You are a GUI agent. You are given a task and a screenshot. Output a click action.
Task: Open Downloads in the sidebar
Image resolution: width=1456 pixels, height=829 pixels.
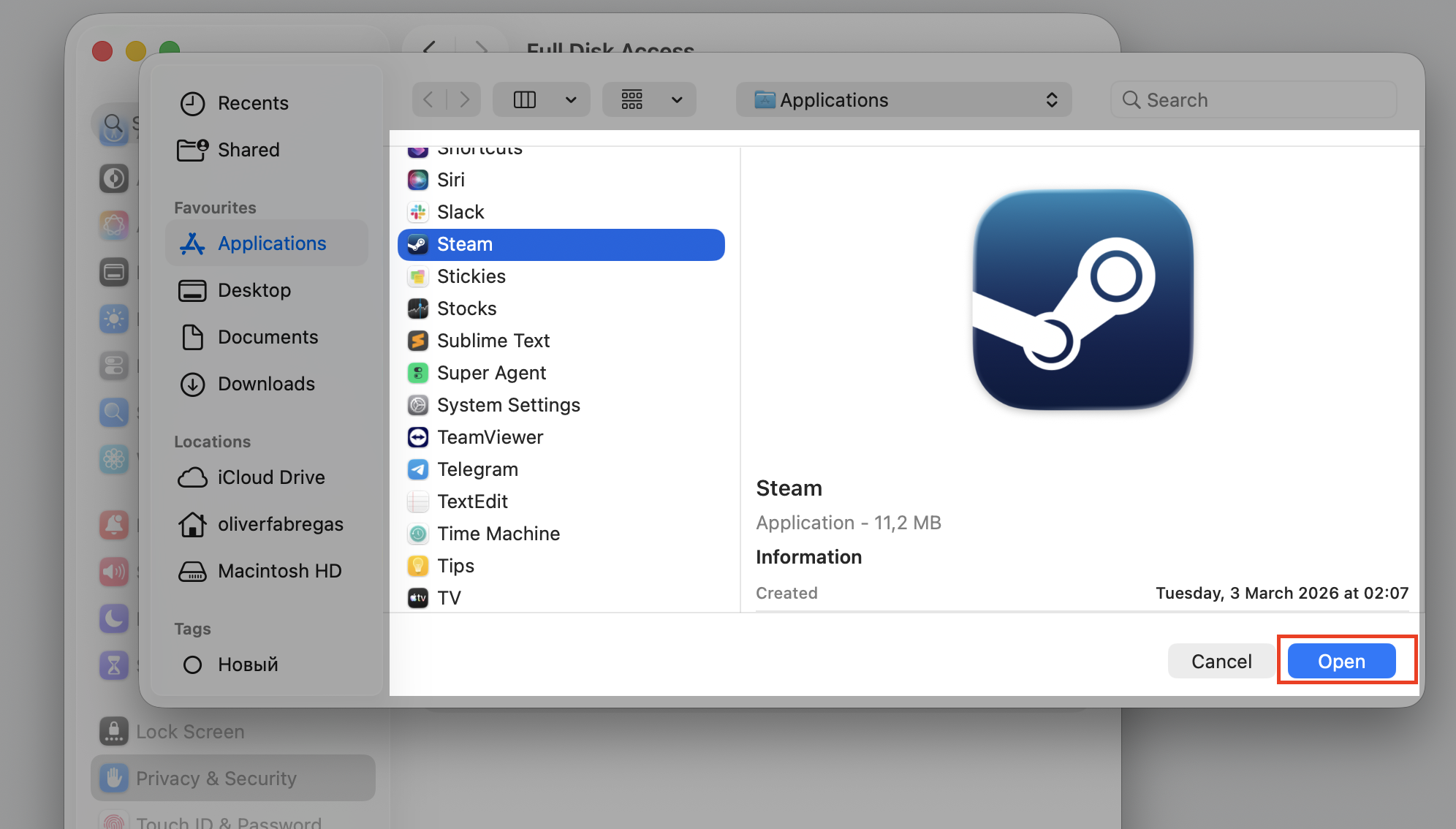[267, 384]
